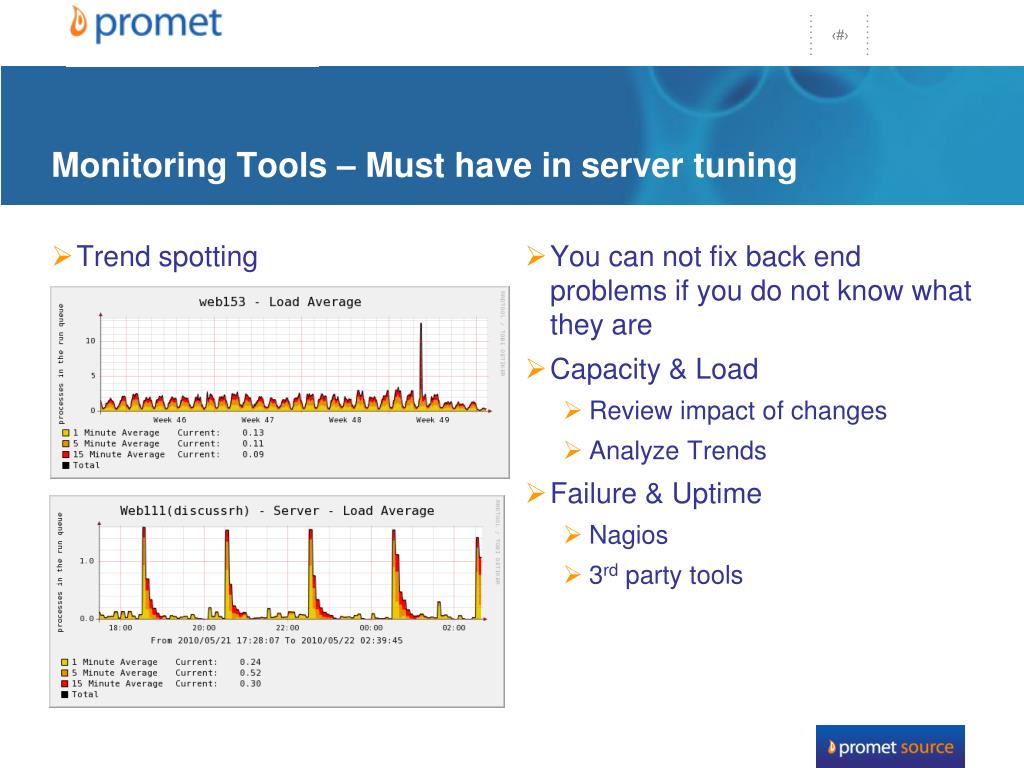Click the Week 48 axis label
The image size is (1024, 768).
(345, 420)
